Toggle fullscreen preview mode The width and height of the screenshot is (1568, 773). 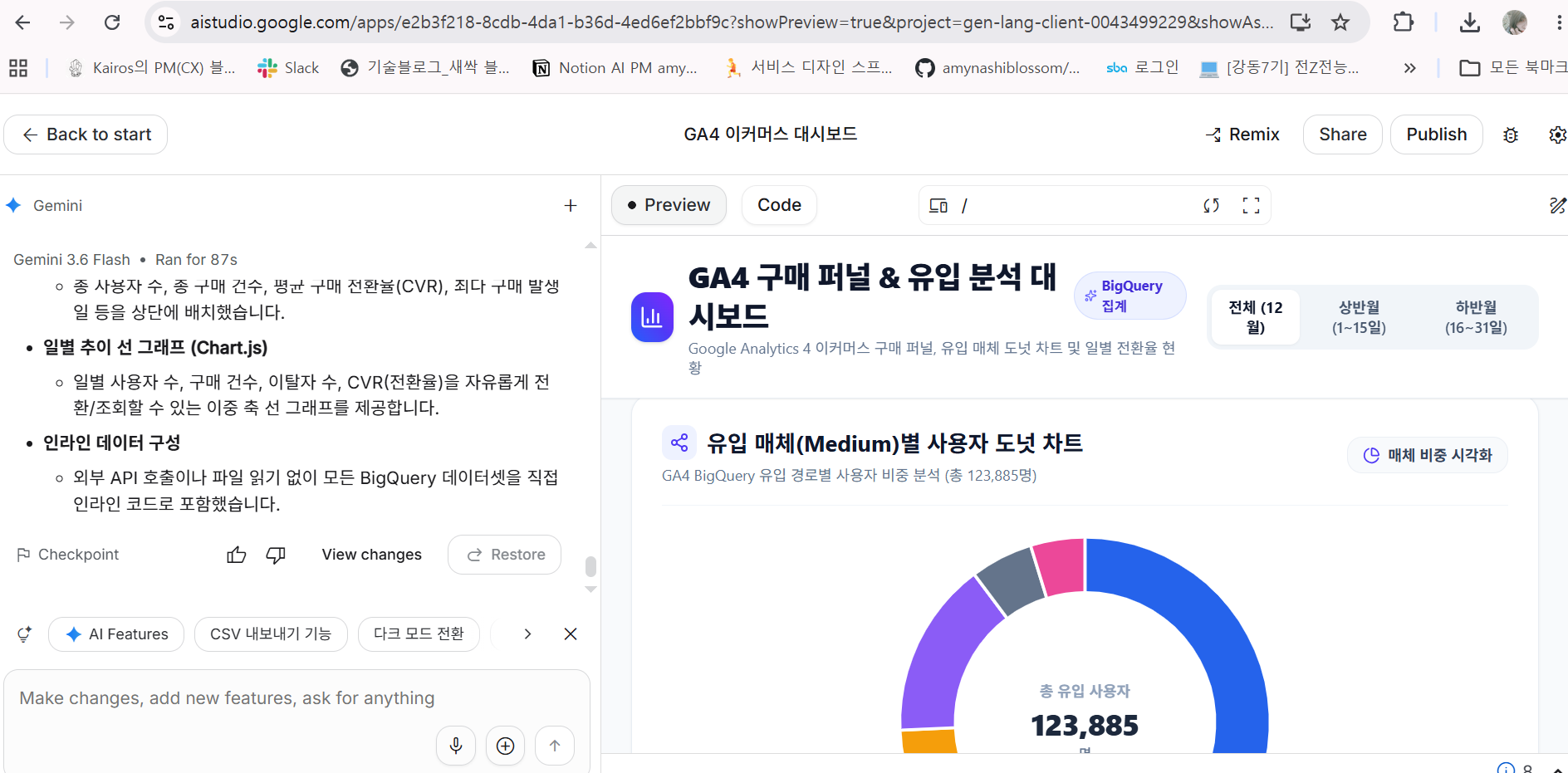(1252, 205)
